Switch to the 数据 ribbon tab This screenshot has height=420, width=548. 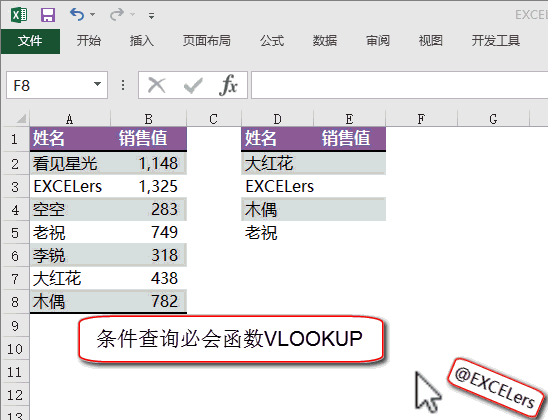coord(325,41)
